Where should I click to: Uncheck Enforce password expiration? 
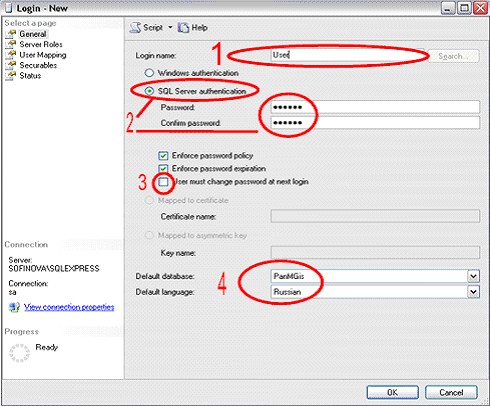coord(163,168)
